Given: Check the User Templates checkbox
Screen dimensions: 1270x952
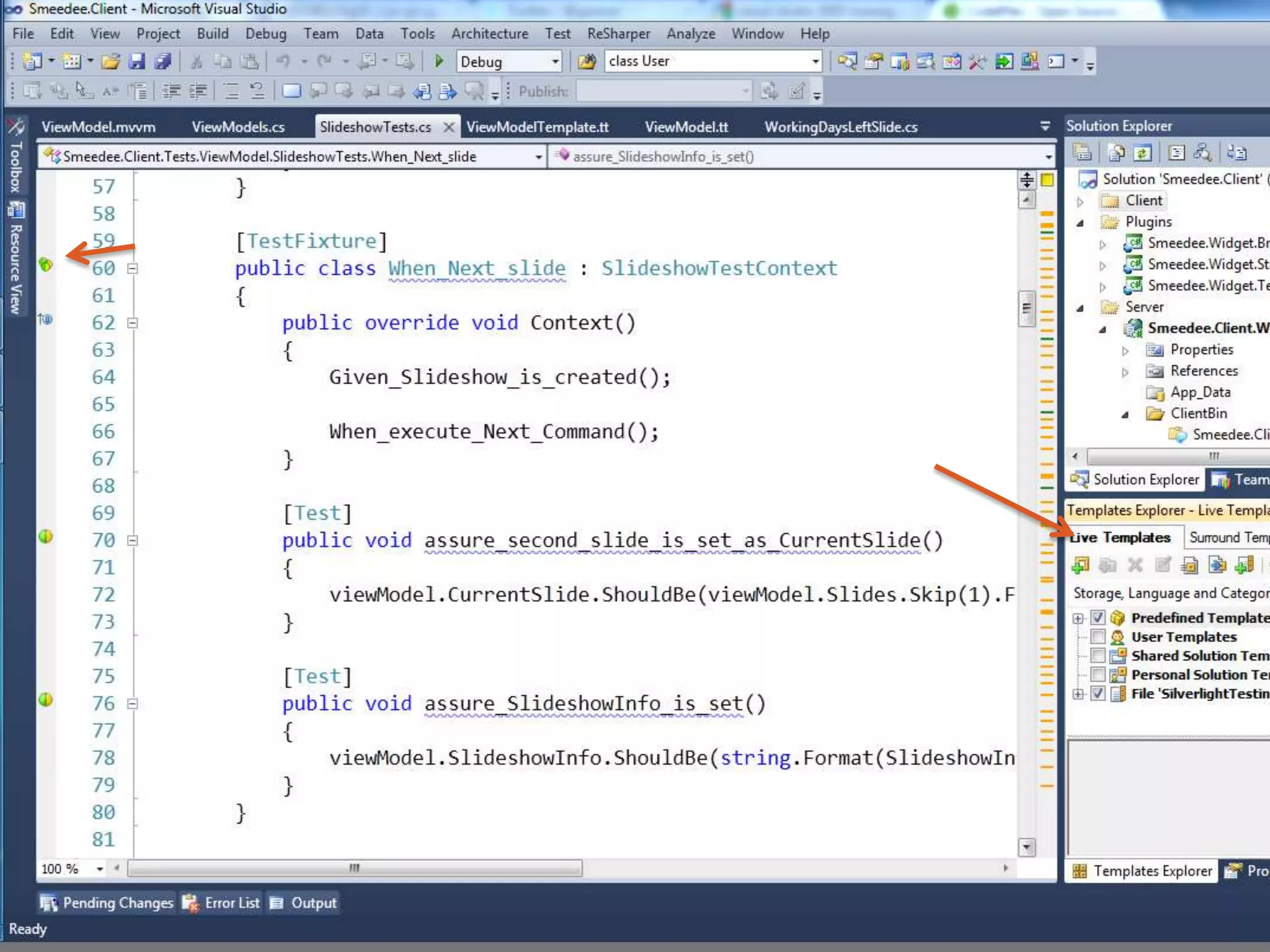Looking at the screenshot, I should tap(1098, 637).
